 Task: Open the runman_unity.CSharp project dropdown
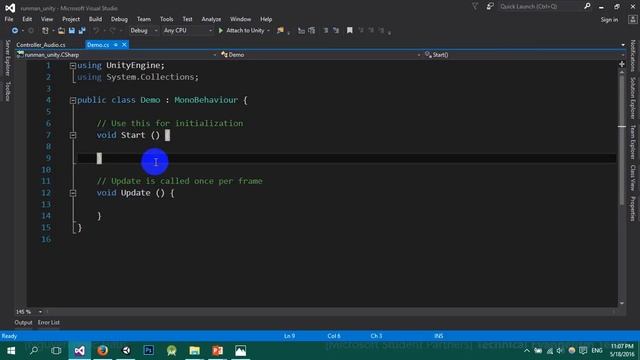click(116, 55)
